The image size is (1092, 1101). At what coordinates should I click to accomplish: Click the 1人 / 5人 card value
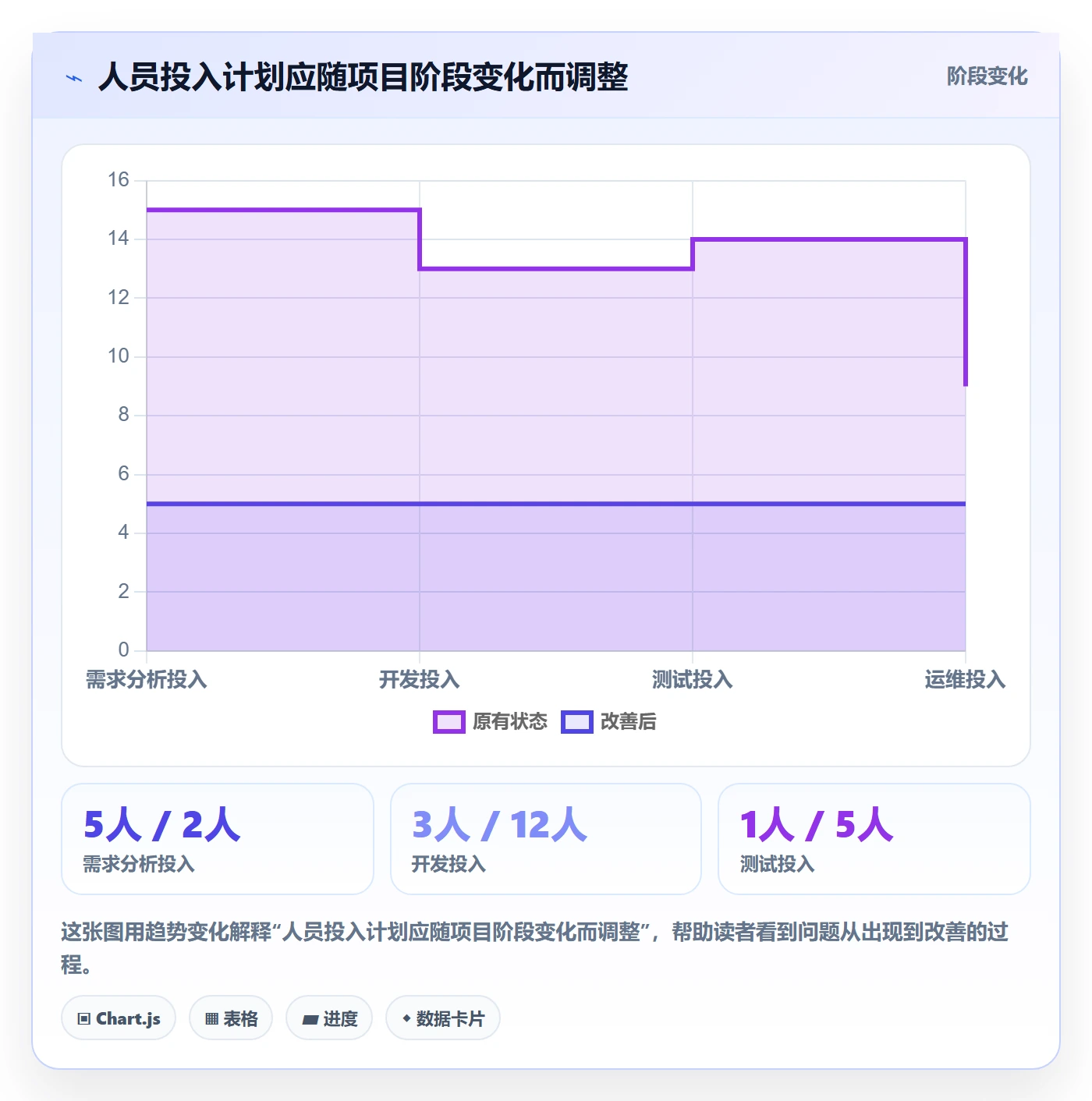[x=817, y=825]
